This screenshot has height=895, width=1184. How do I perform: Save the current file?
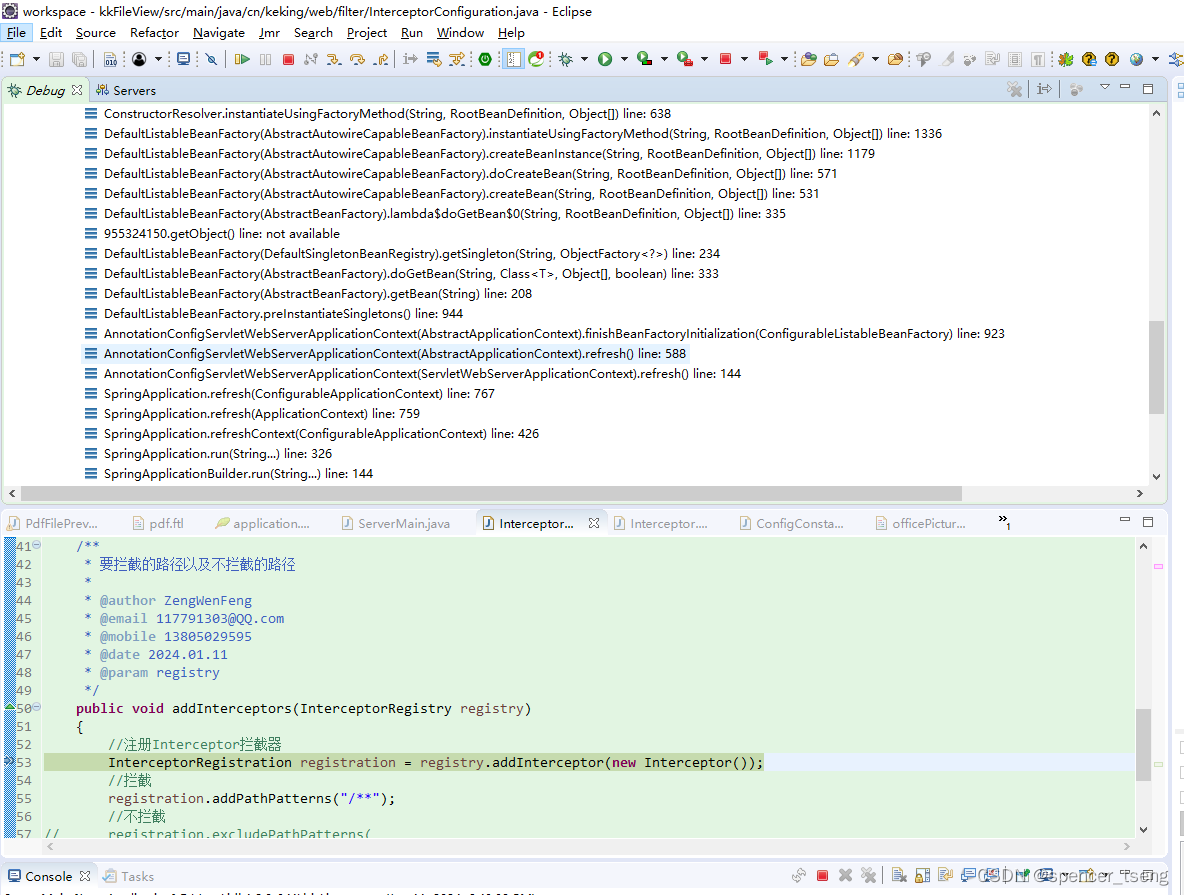[x=55, y=58]
